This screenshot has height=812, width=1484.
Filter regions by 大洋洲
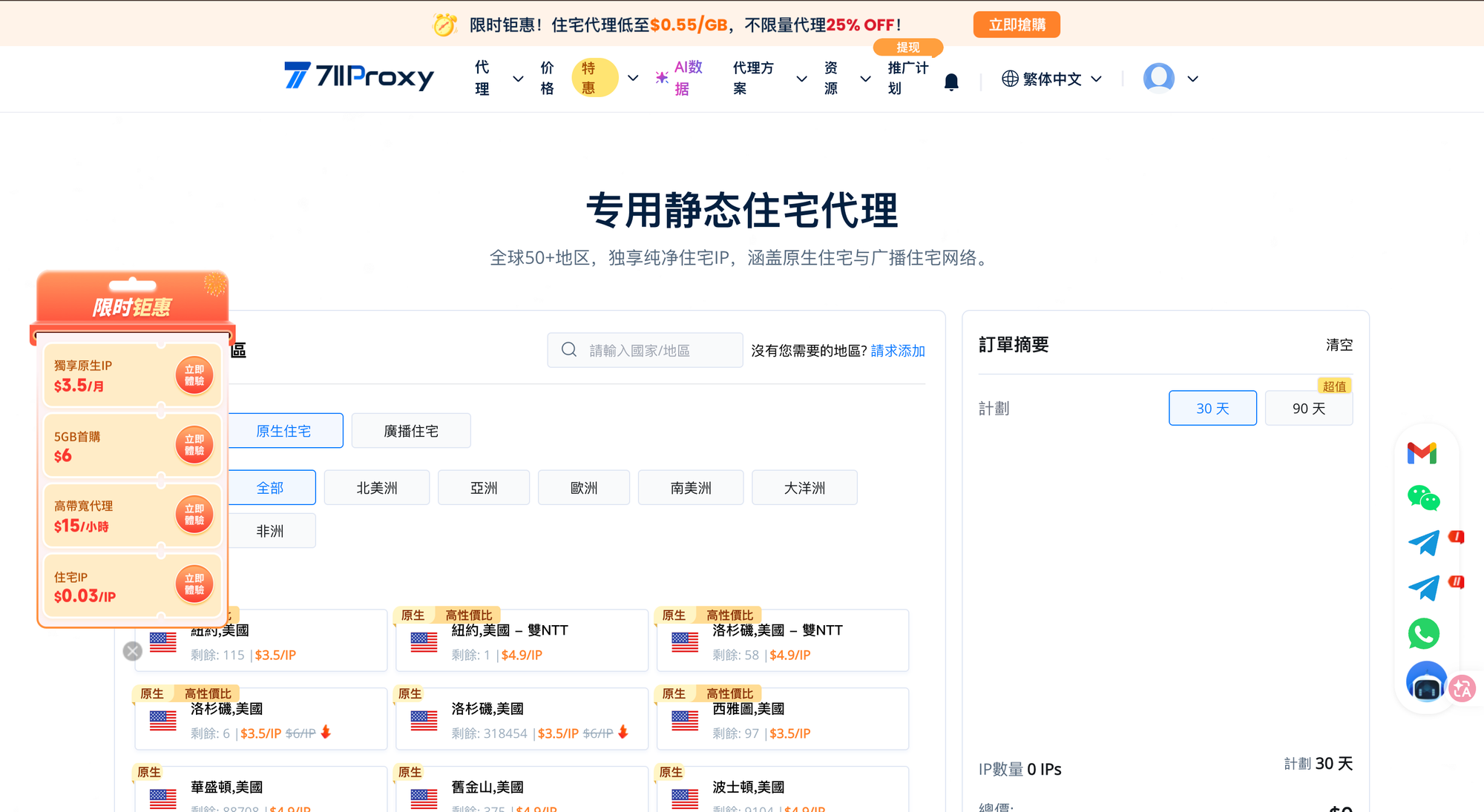click(804, 488)
